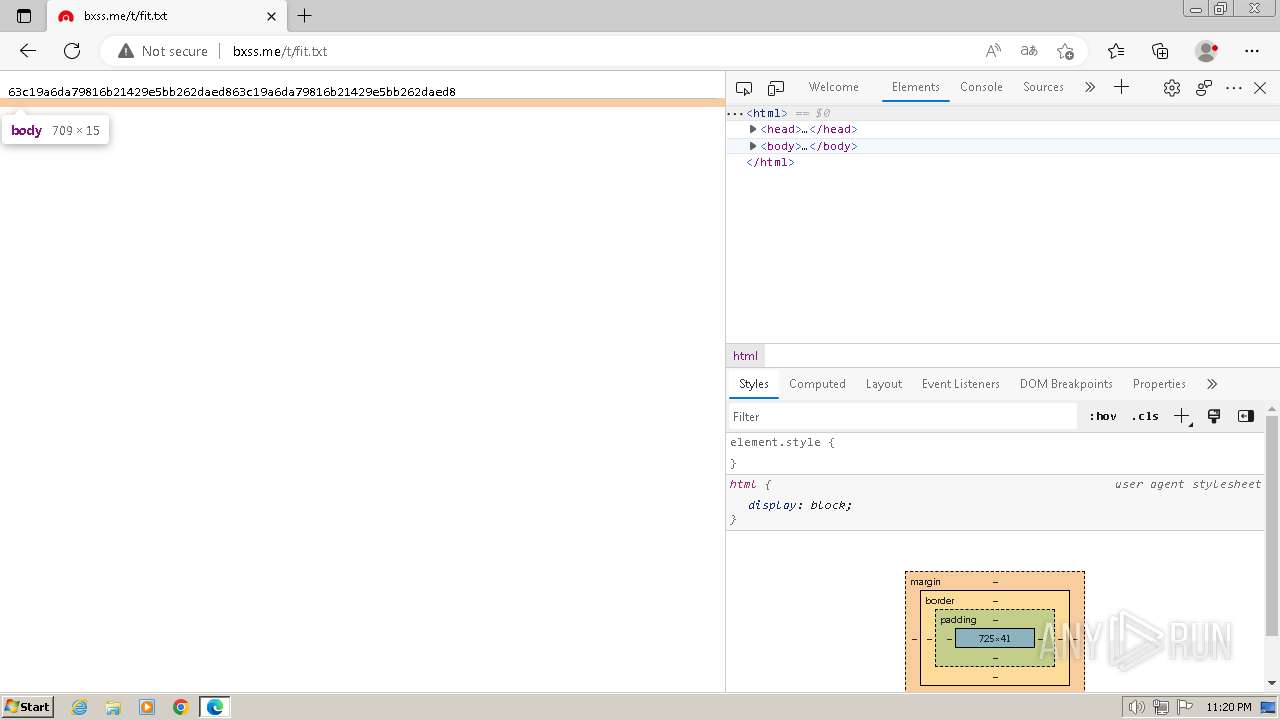Click the Not secure site info indicator
1280x720 pixels.
point(163,51)
